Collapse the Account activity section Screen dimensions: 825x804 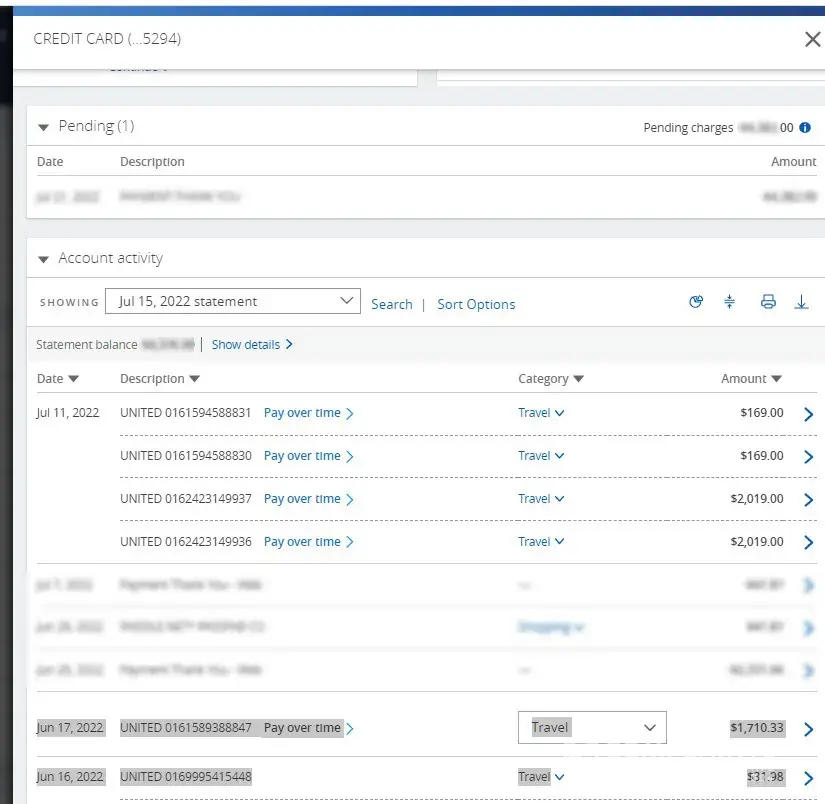(43, 259)
